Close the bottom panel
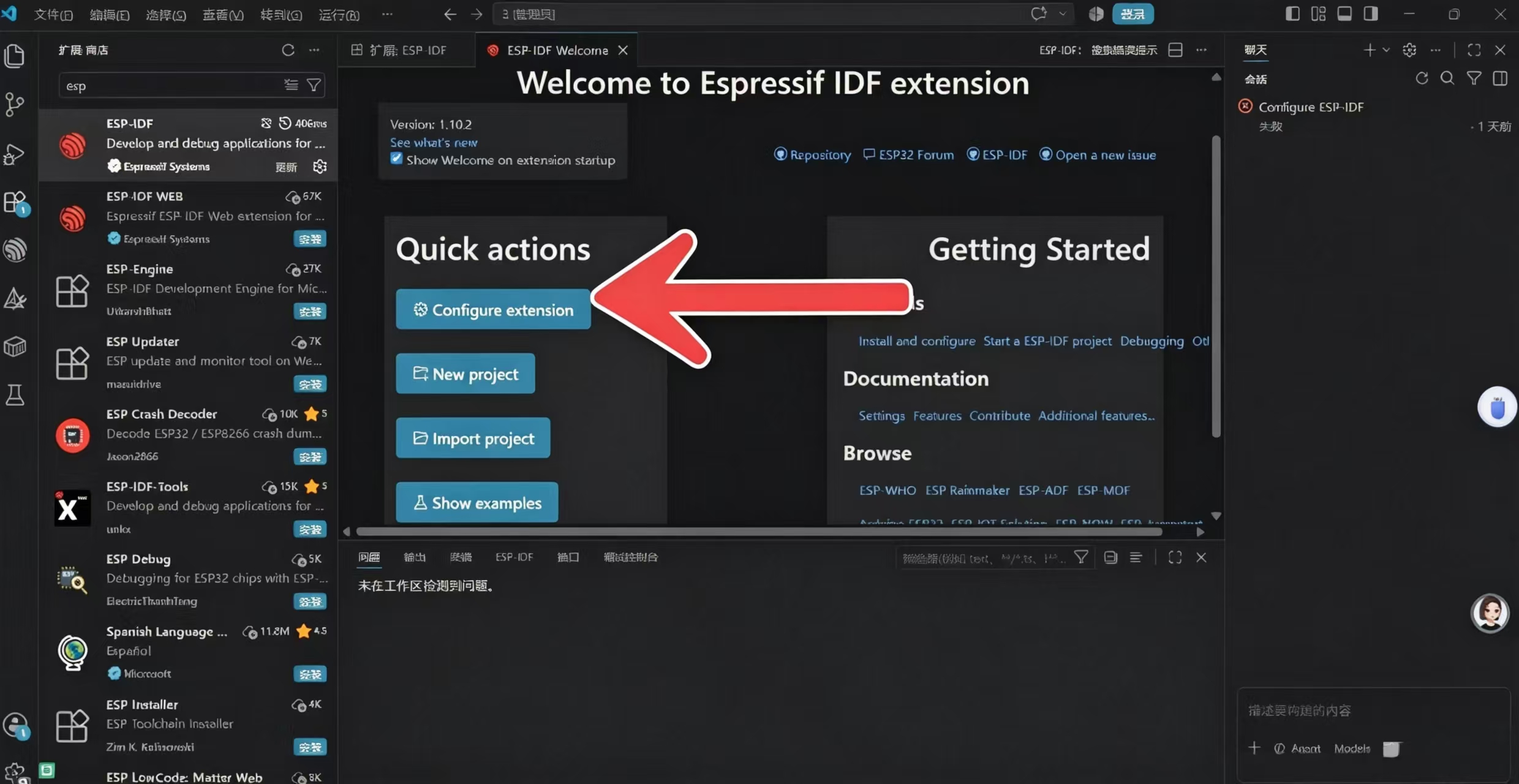 (1201, 557)
